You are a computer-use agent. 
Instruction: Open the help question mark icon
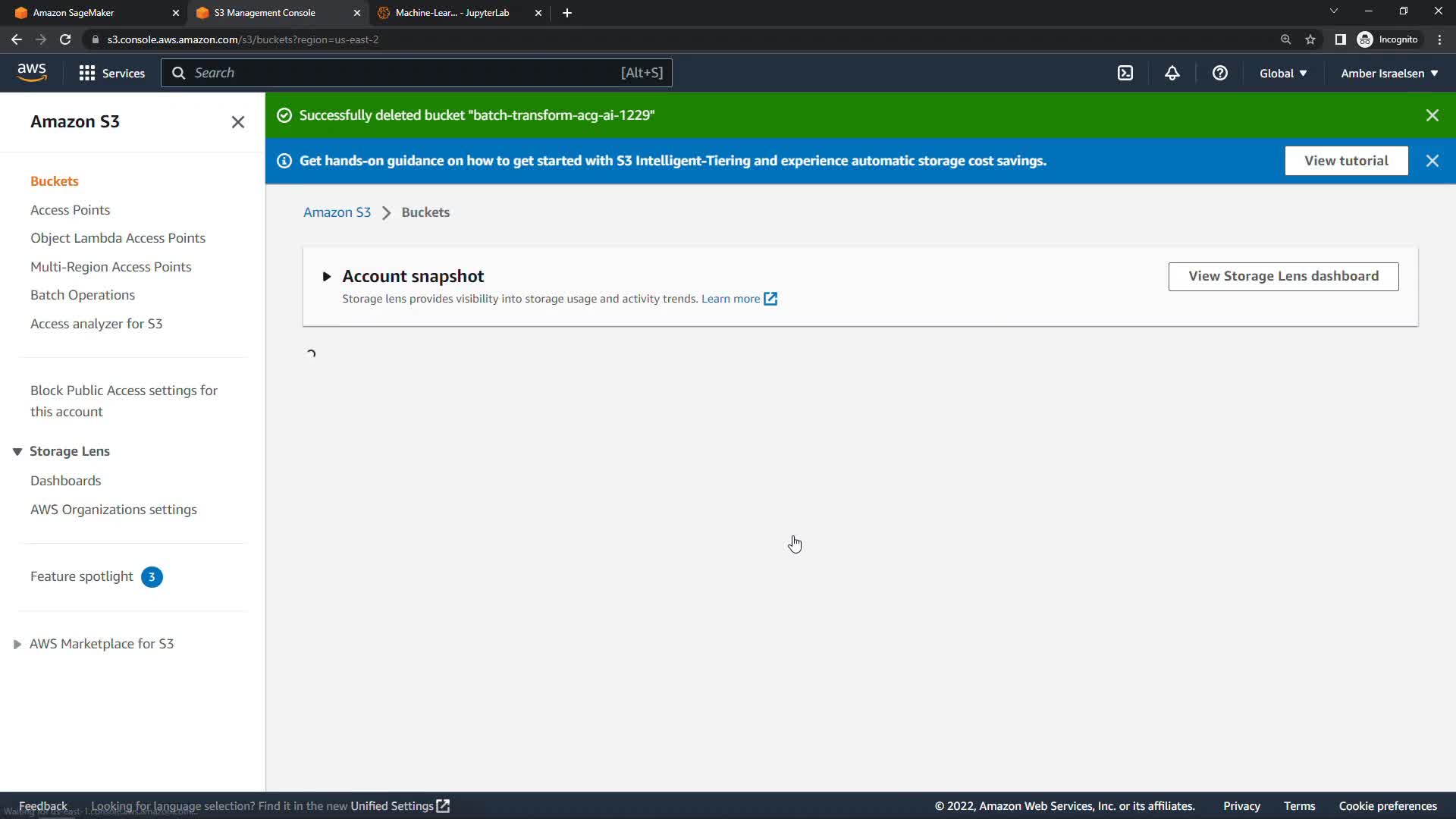pos(1219,73)
